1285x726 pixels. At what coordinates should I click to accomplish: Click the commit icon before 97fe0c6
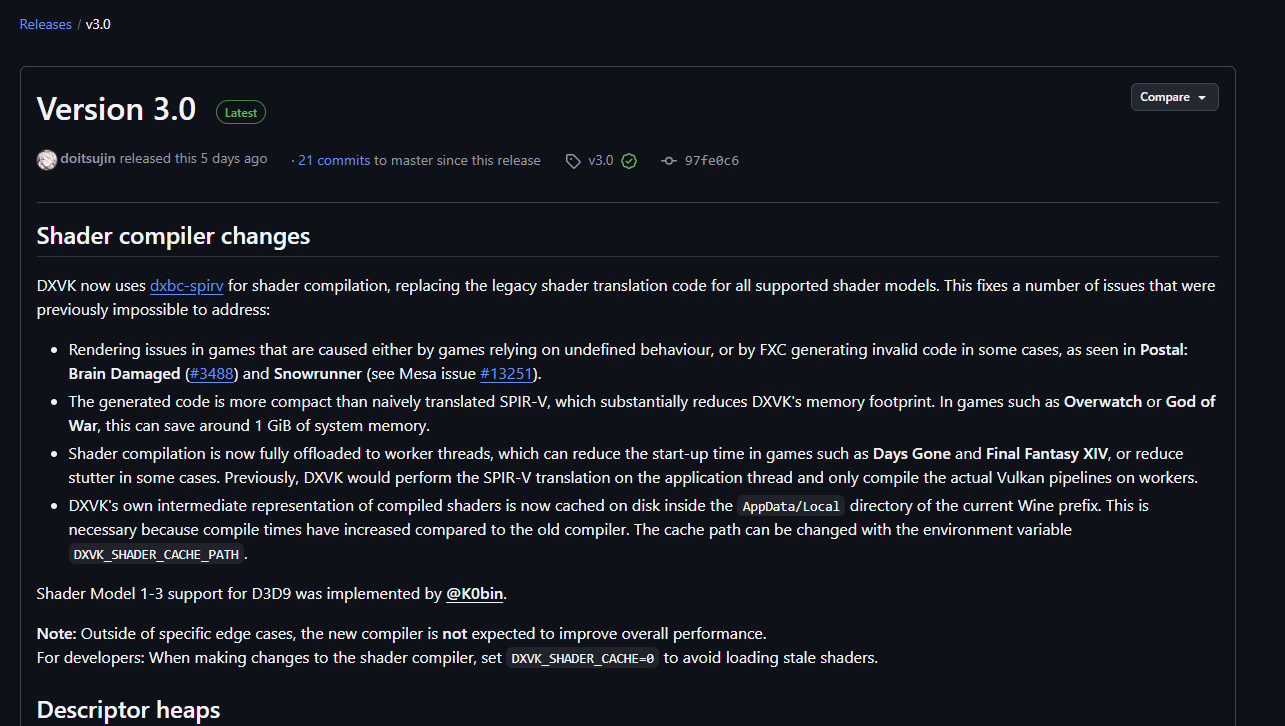coord(669,161)
